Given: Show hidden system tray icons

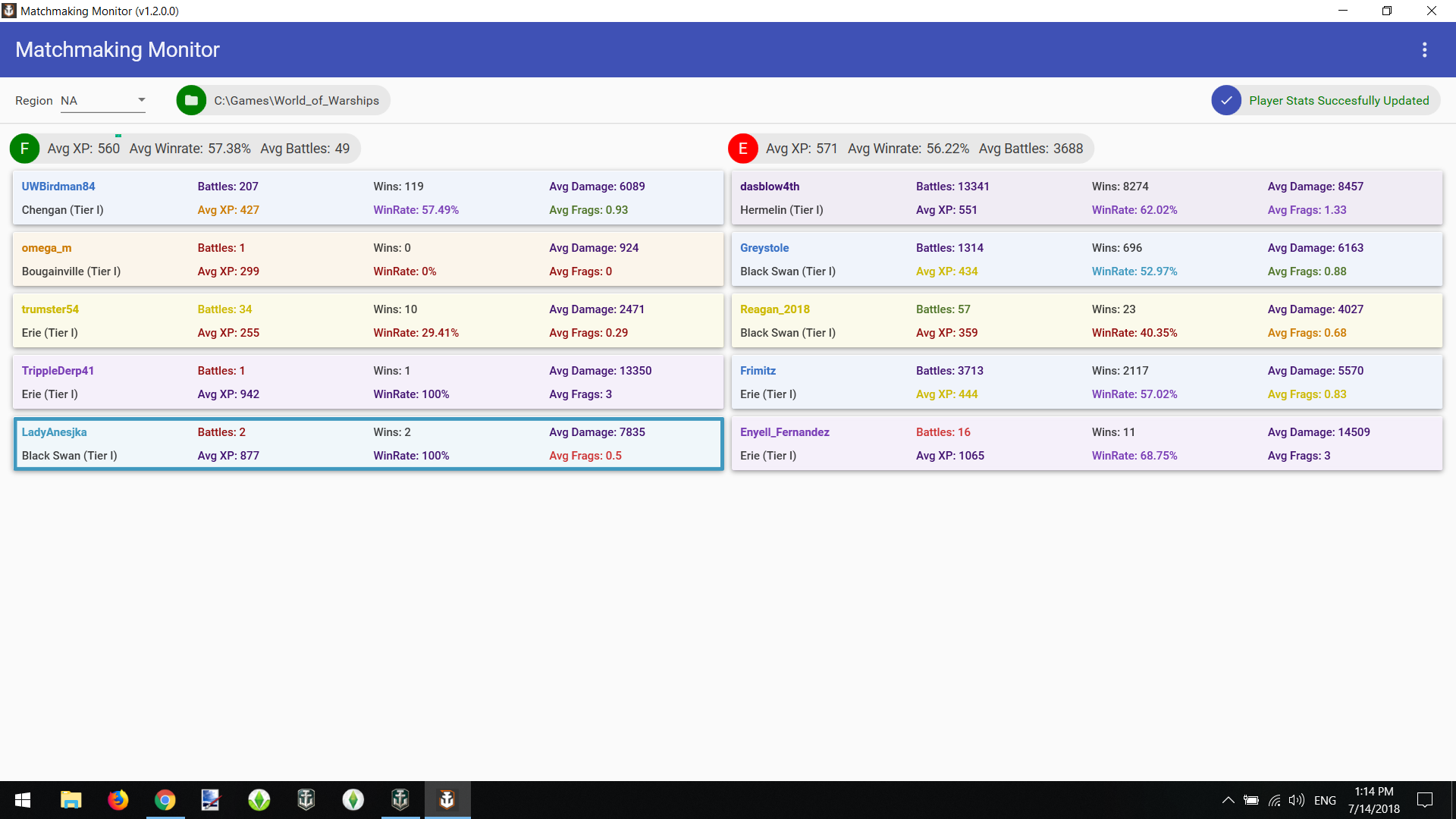Looking at the screenshot, I should (x=1228, y=800).
